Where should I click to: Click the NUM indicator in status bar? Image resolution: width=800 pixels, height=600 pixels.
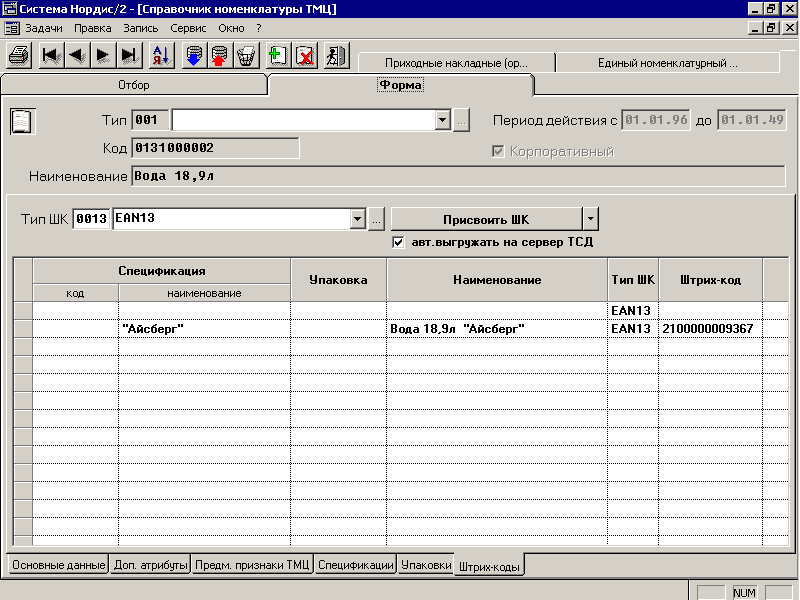(744, 592)
